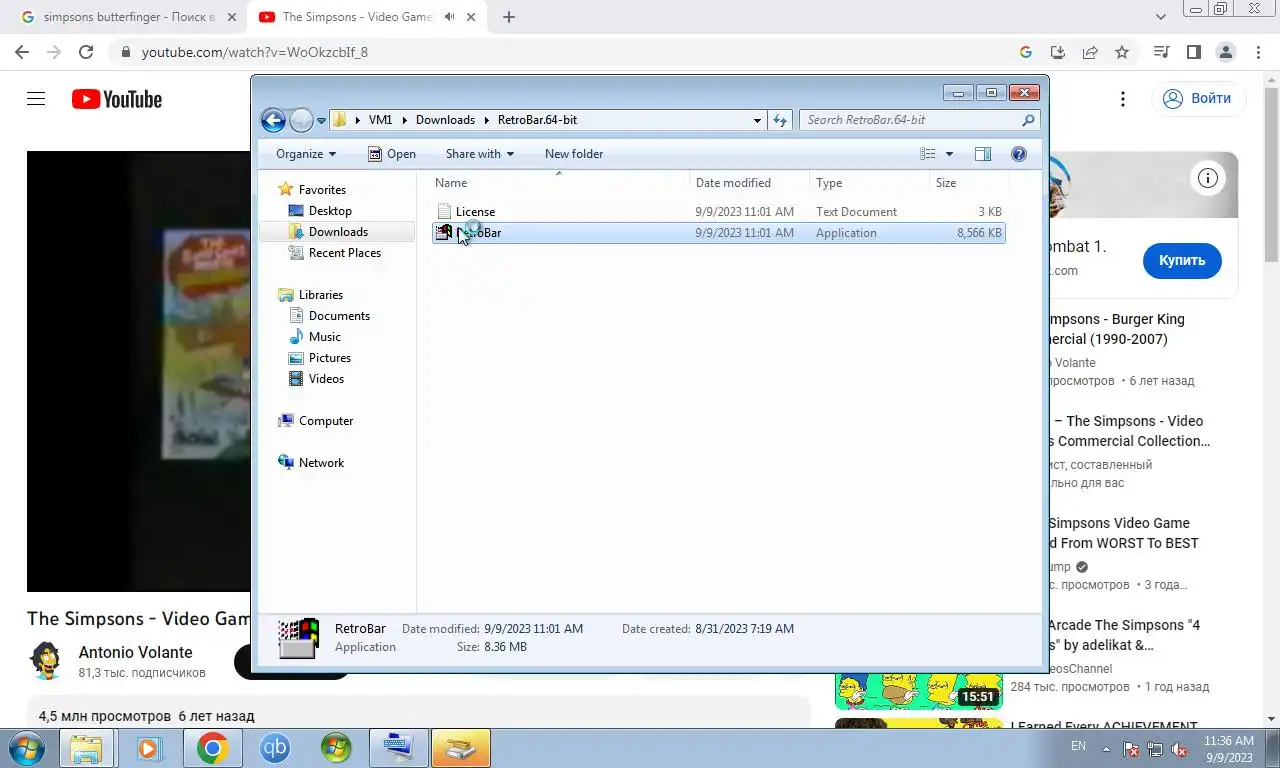1280x768 pixels.
Task: Click Downloads in the breadcrumb path
Action: 445,120
